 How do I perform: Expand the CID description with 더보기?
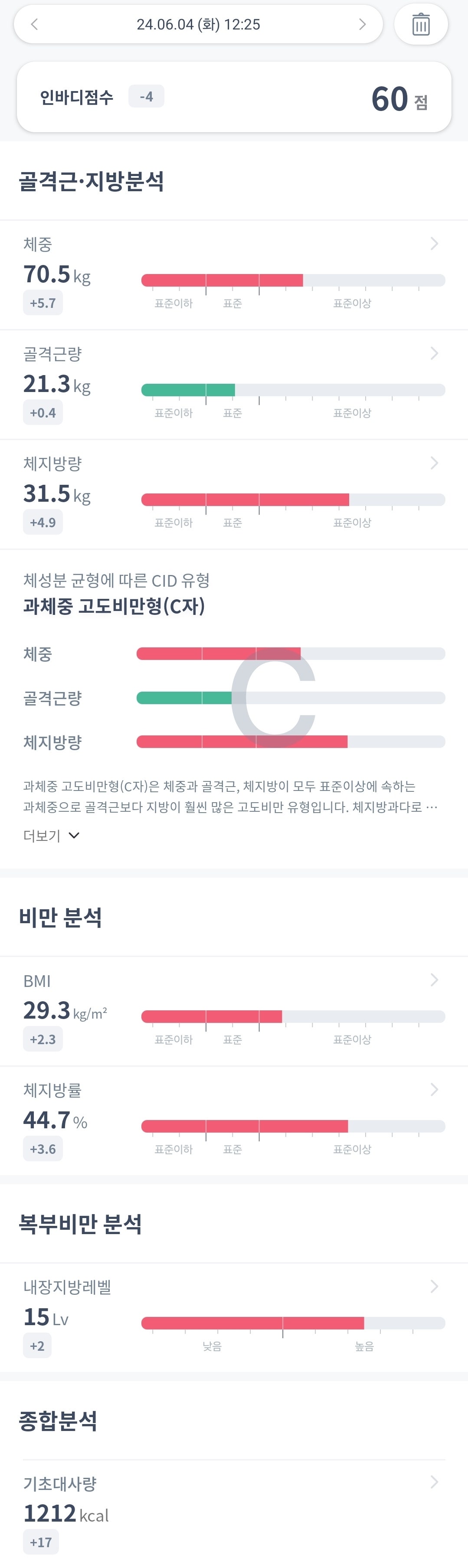pyautogui.click(x=51, y=835)
